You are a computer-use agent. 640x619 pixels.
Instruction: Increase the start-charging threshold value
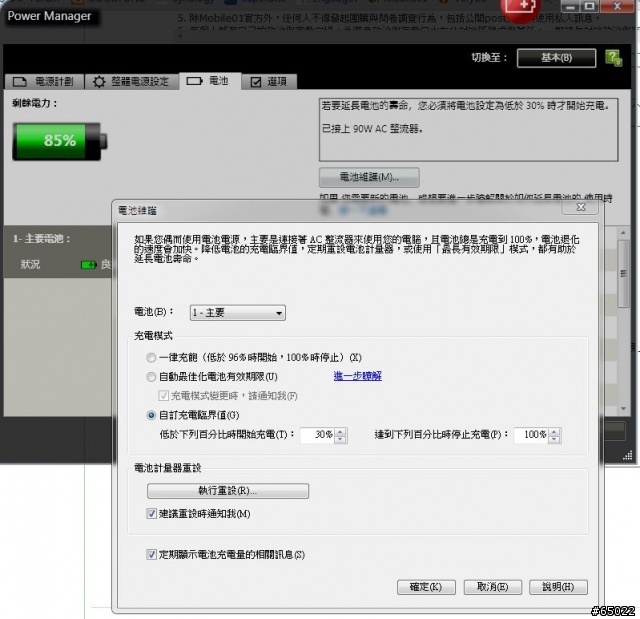point(340,431)
